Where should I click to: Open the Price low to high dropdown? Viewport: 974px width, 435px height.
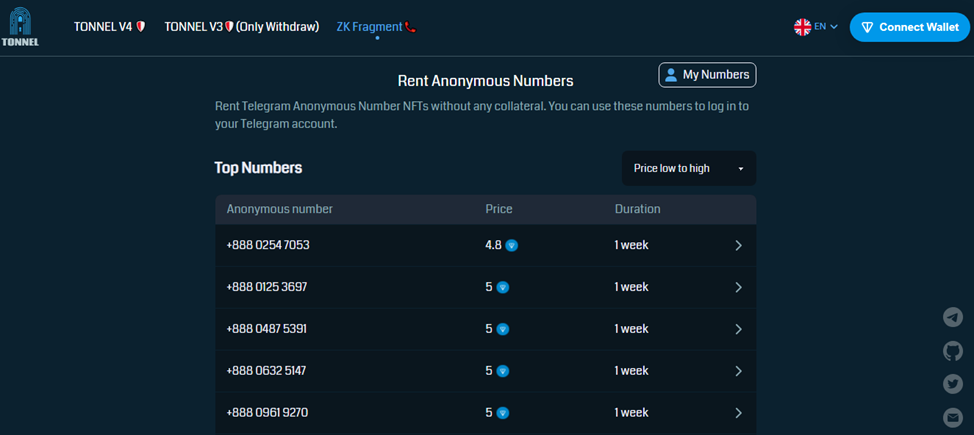coord(688,168)
